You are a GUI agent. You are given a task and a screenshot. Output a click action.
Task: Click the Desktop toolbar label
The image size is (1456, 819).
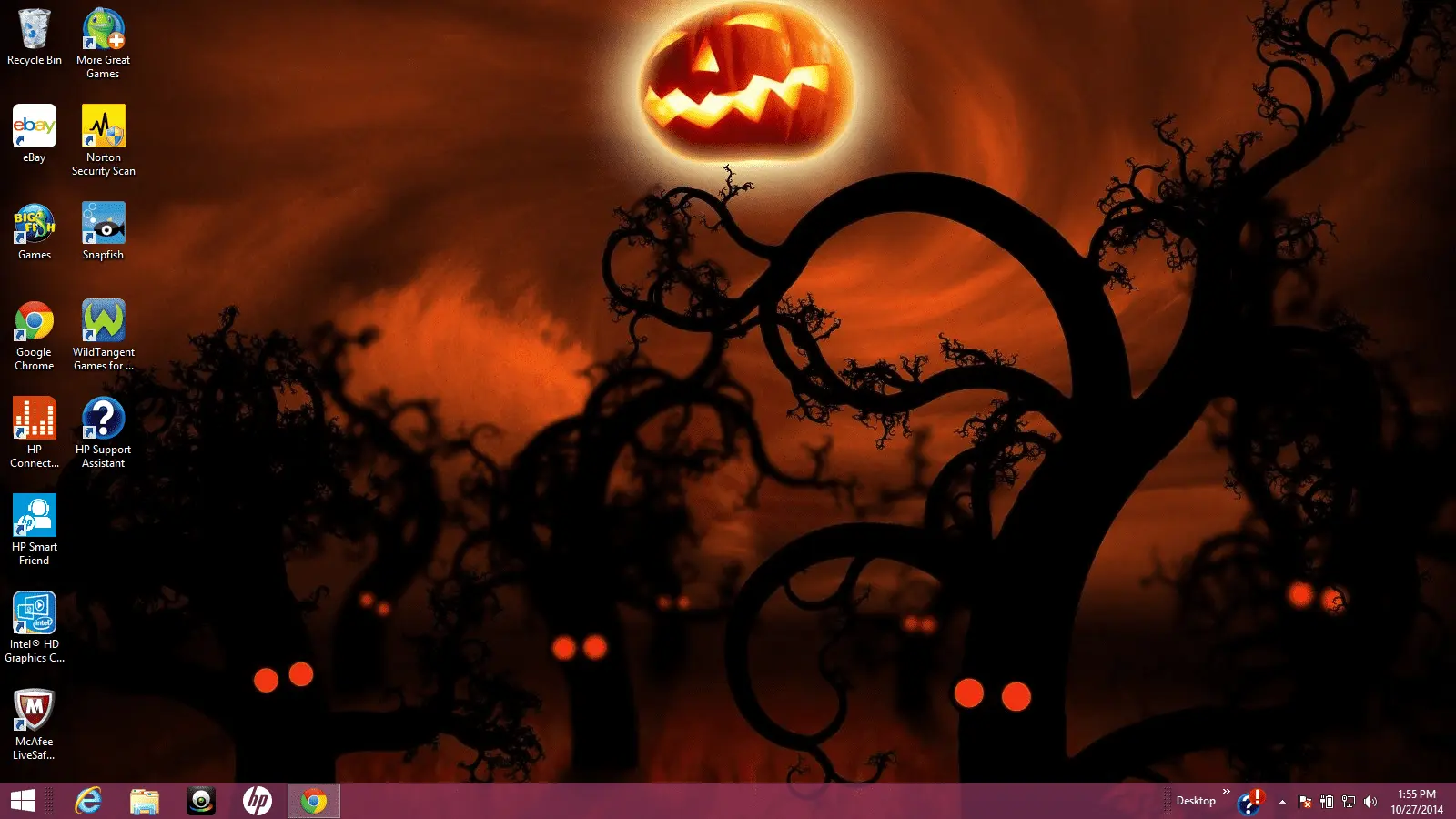1196,801
